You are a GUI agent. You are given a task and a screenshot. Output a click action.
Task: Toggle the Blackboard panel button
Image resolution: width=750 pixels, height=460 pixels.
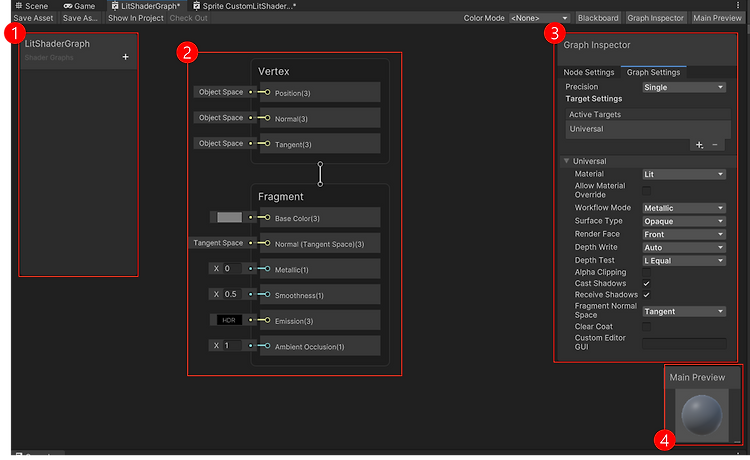point(598,18)
